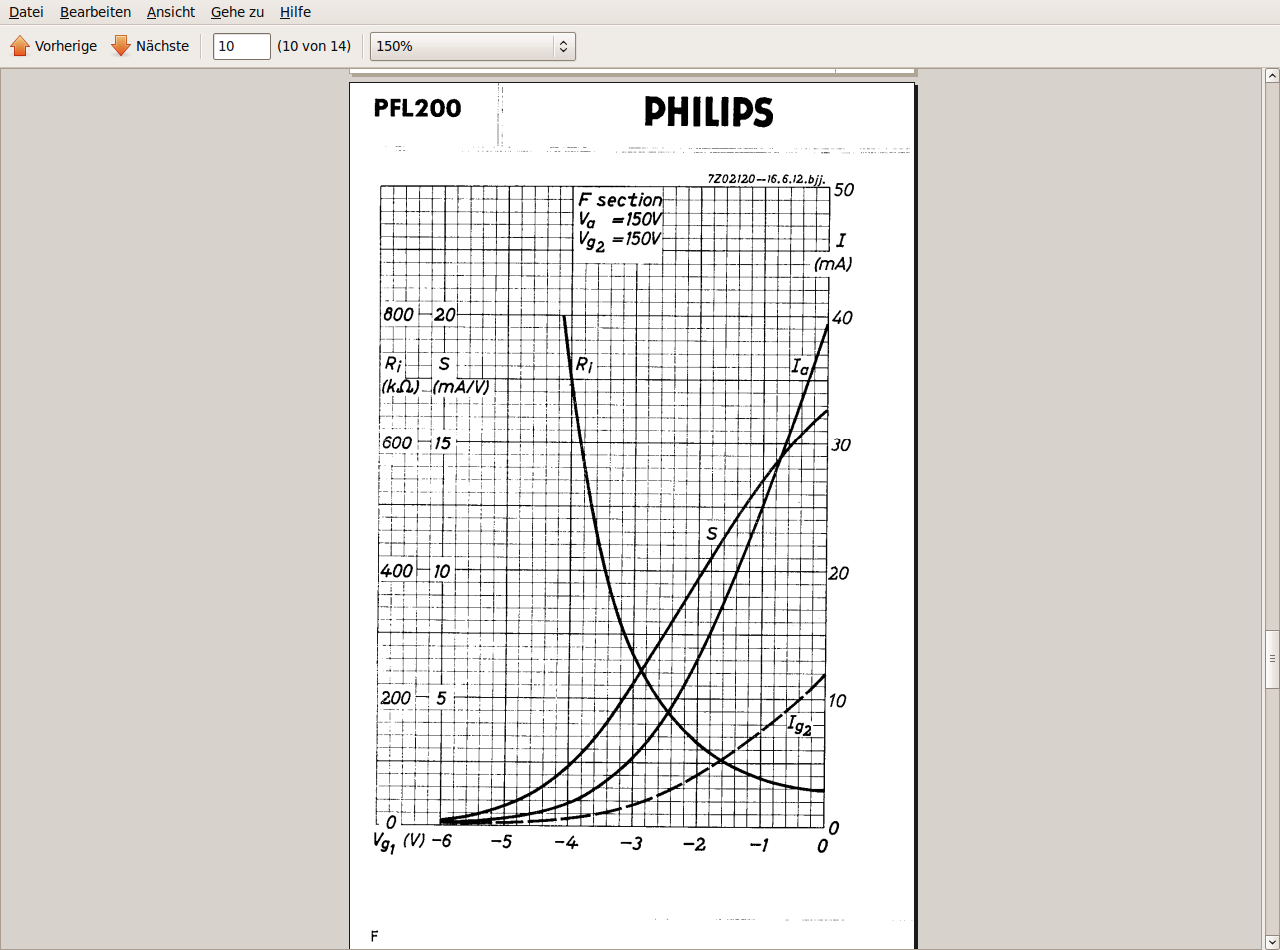Click the PFL200 heading on the page
Screen dimensions: 1280x950
click(x=417, y=108)
